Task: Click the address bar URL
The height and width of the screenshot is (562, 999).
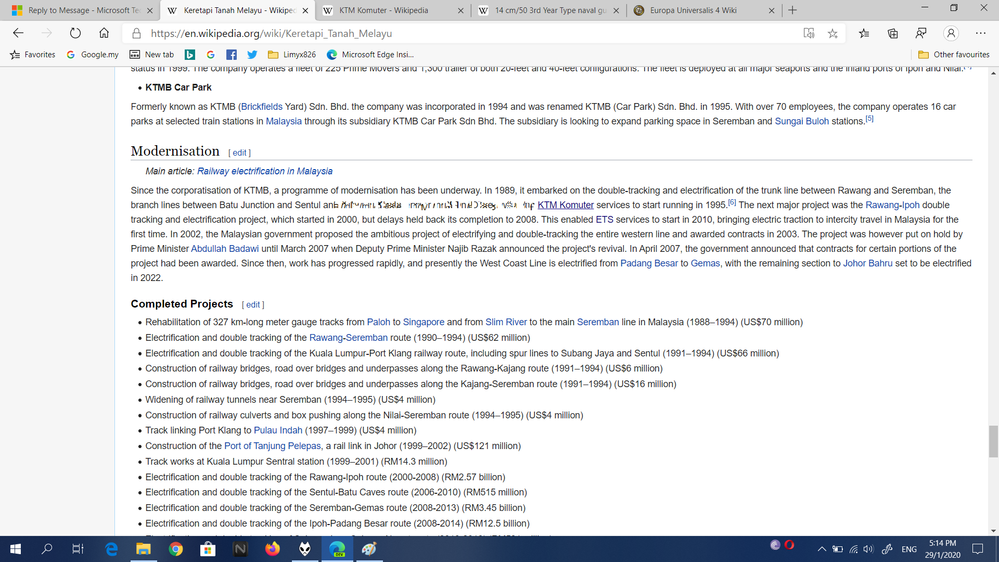Action: (271, 33)
